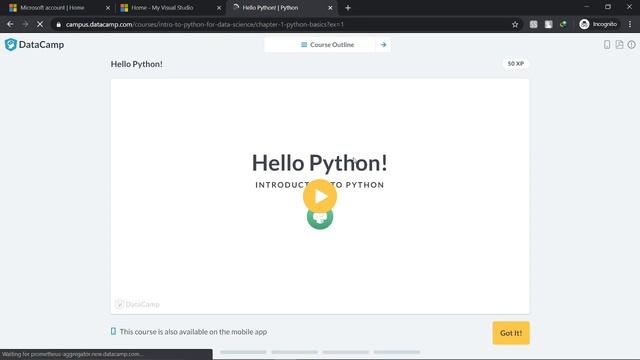Bookmark this page with the star
This screenshot has width=640, height=360.
[515, 24]
